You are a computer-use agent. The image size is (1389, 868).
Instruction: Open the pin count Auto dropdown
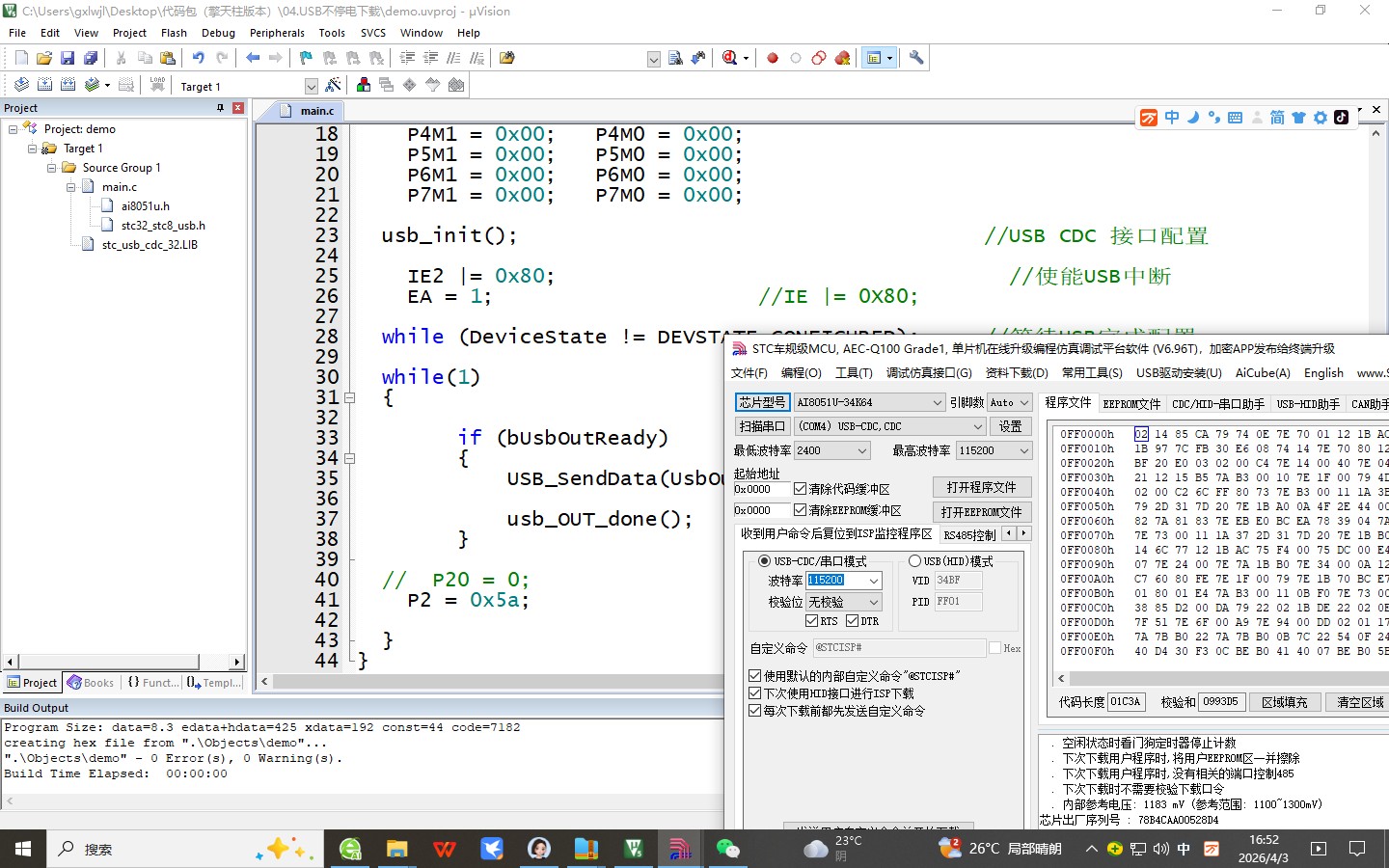pyautogui.click(x=1010, y=402)
